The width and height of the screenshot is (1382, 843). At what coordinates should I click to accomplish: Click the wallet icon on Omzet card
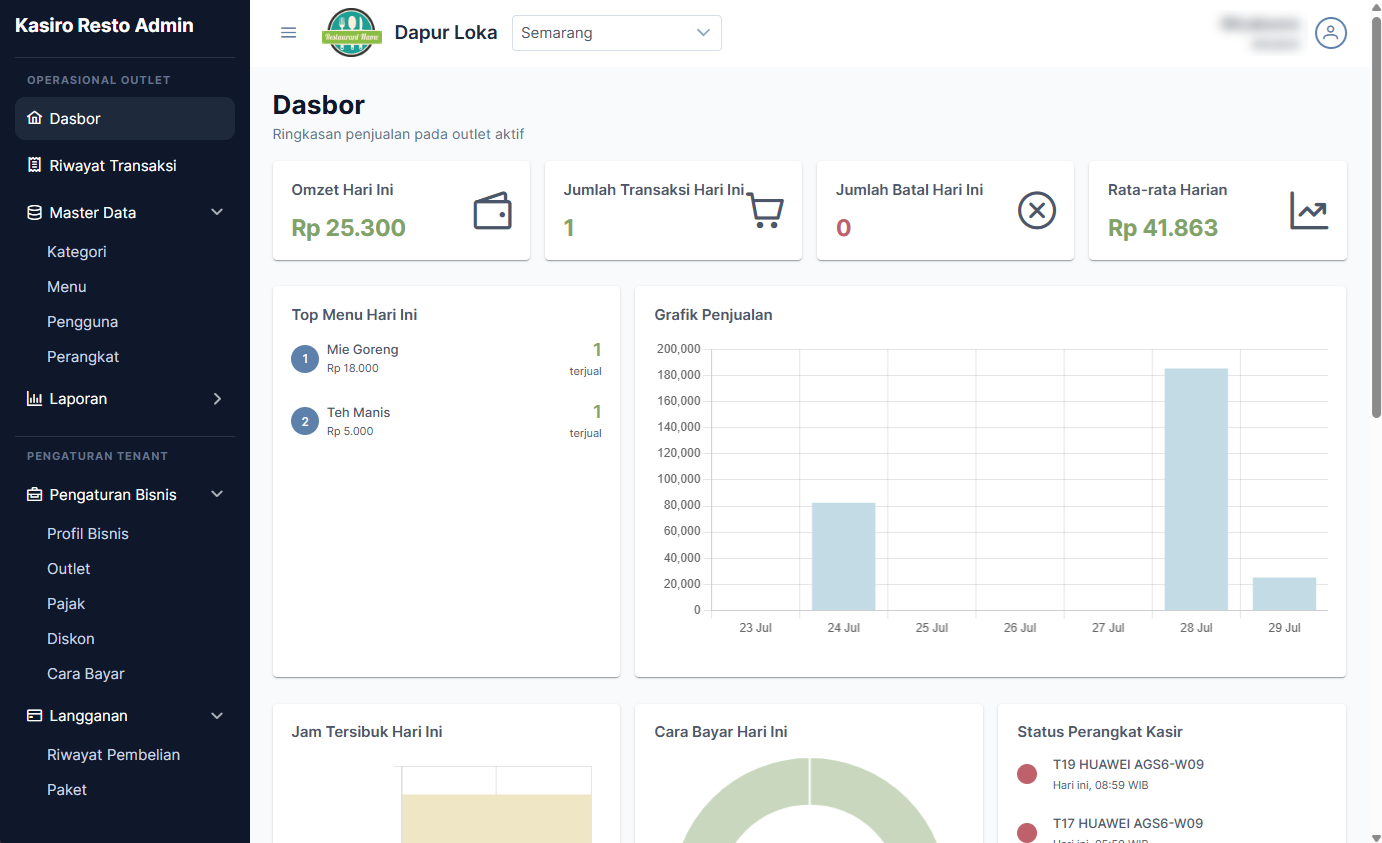[493, 211]
